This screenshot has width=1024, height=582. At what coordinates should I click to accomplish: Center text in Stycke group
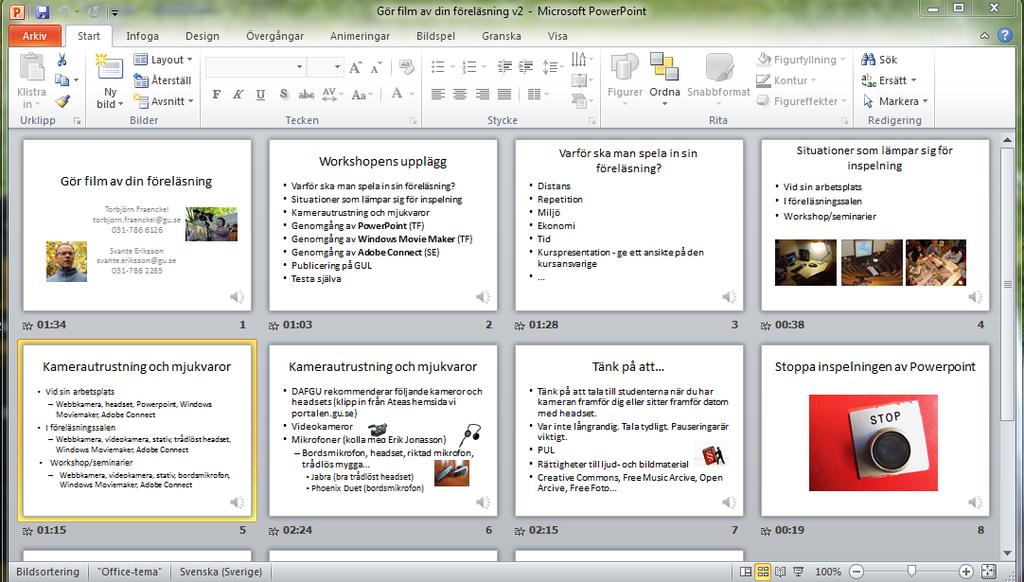click(x=460, y=94)
